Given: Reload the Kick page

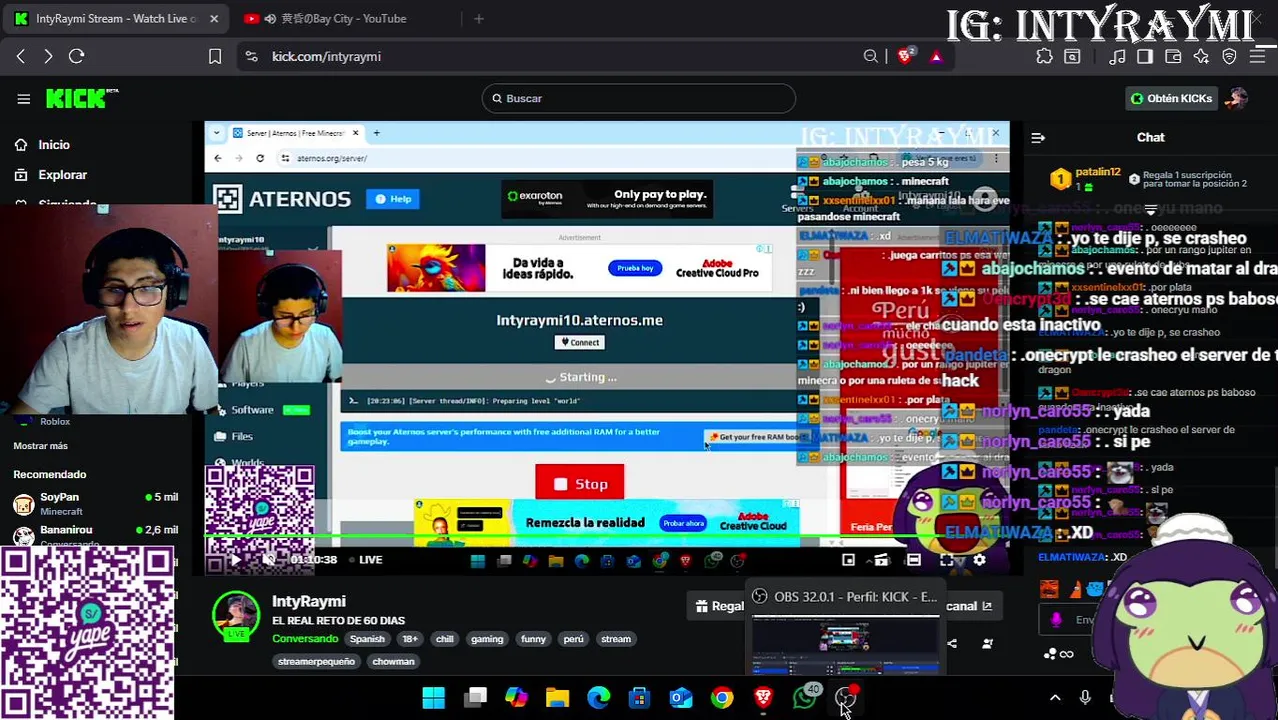Looking at the screenshot, I should (x=76, y=57).
